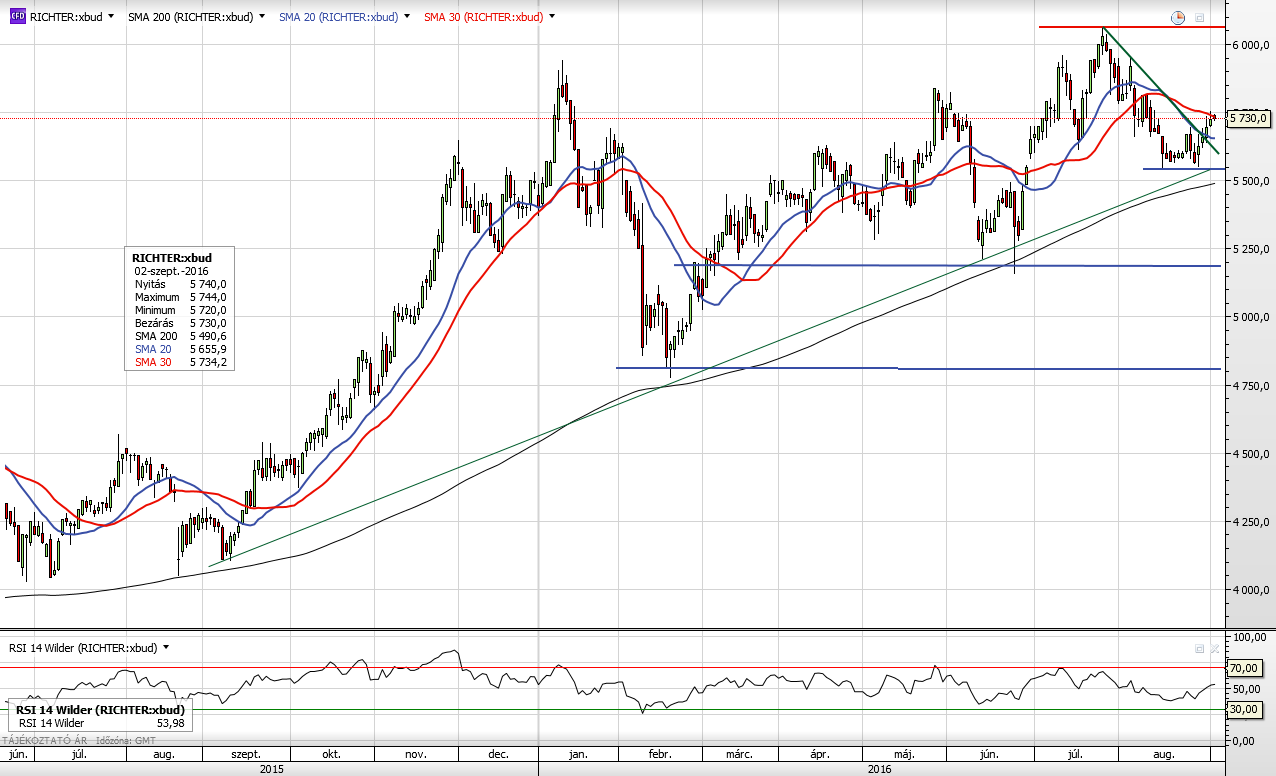Click the nov. month label on time axis
Screen dimensions: 1276x776
click(417, 755)
